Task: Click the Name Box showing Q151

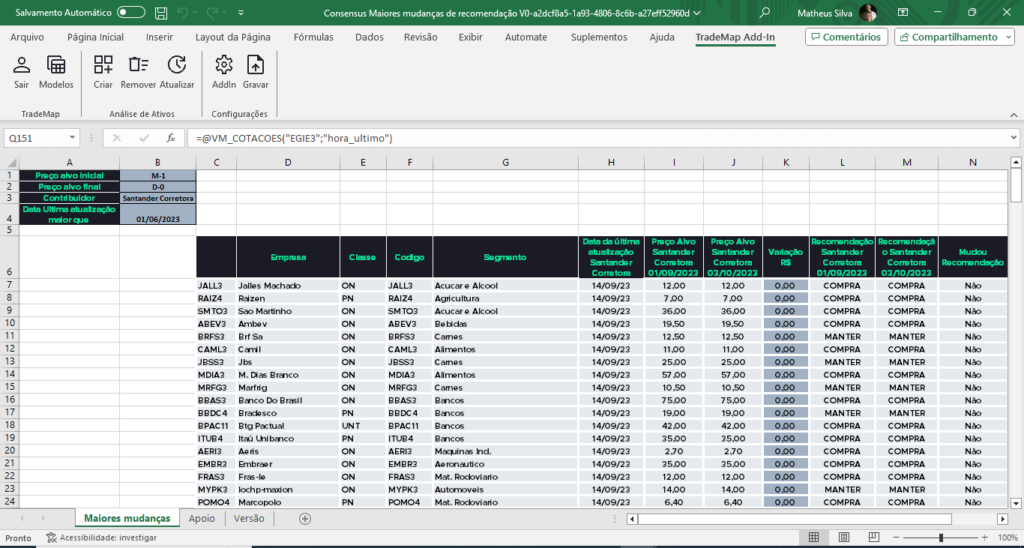Action: click(36, 138)
